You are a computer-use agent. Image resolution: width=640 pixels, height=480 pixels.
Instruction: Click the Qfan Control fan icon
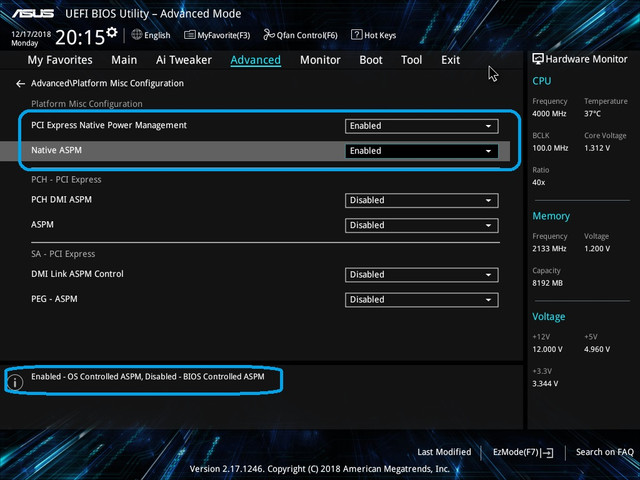pos(269,35)
